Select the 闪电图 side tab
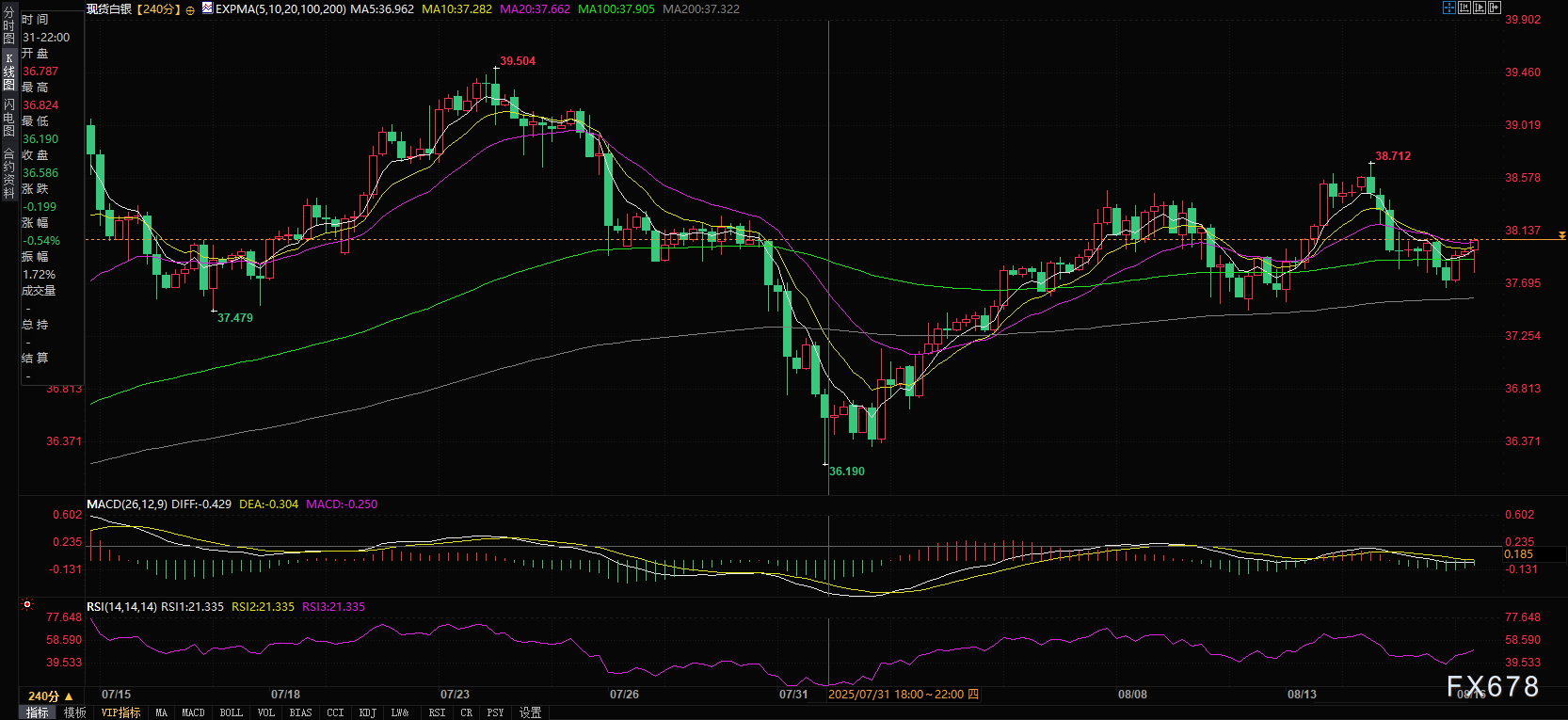Screen dimensions: 1568x720 tap(8, 118)
